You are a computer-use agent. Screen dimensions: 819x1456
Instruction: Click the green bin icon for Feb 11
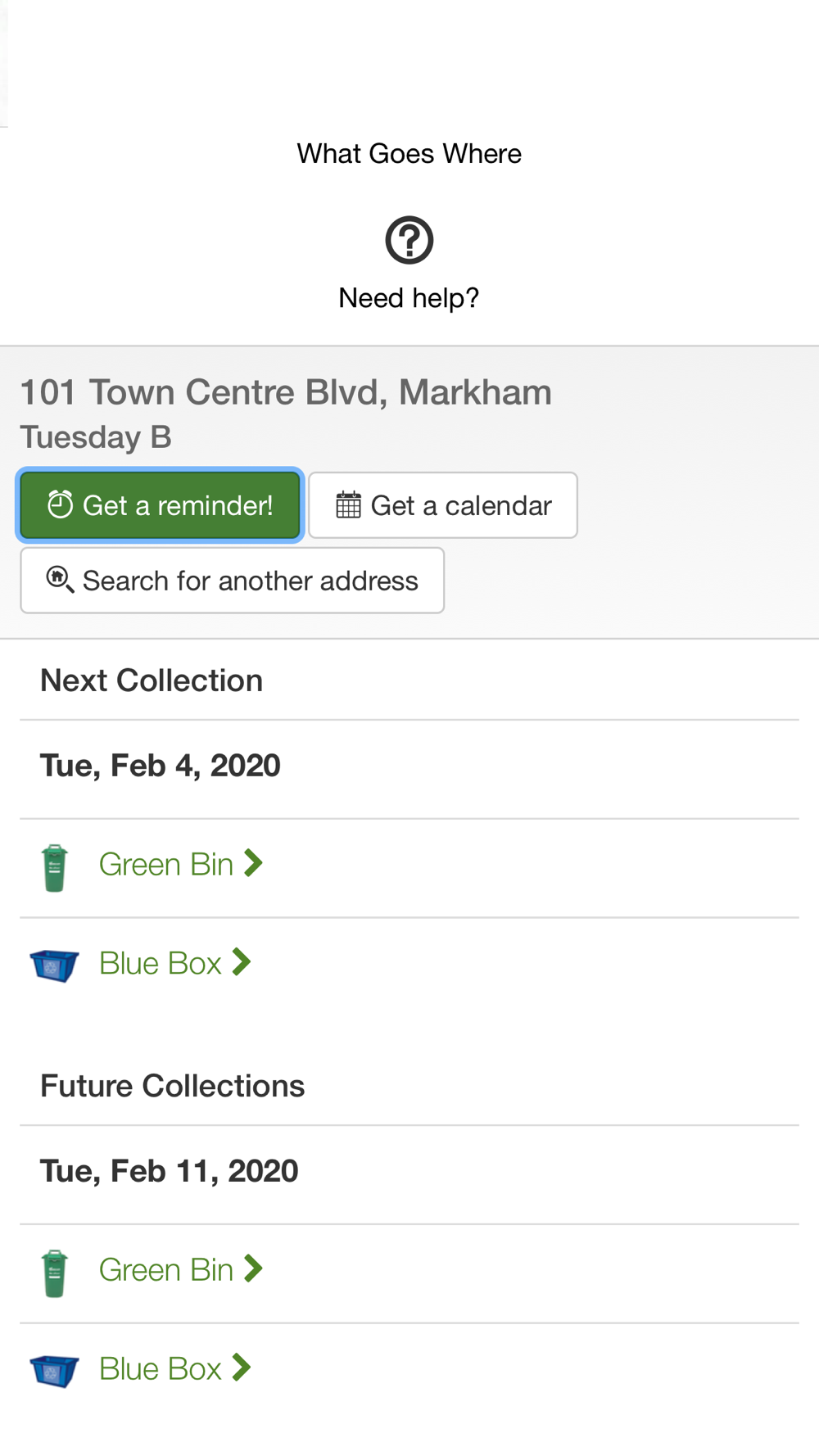(x=54, y=1273)
